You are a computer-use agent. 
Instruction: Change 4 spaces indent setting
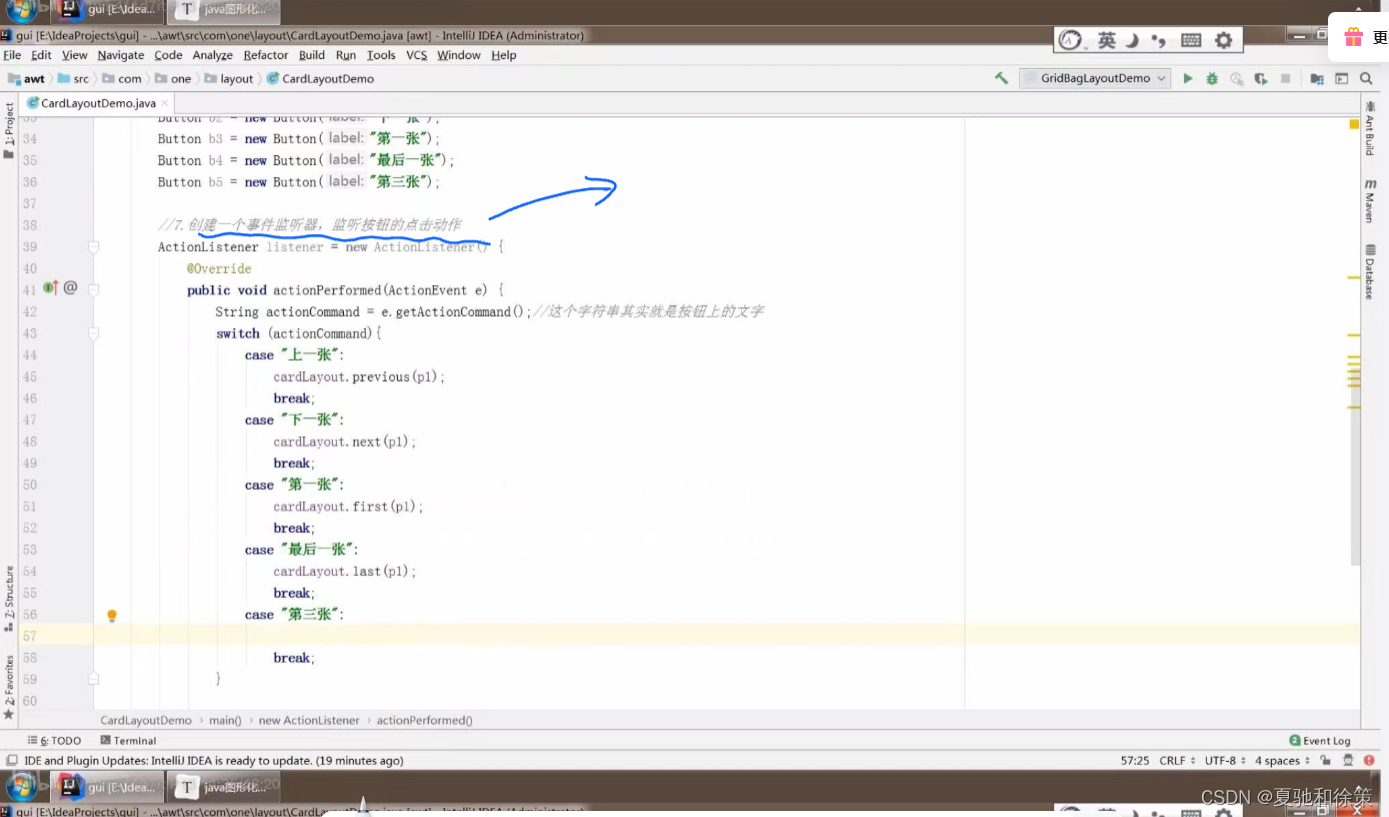coord(1283,761)
